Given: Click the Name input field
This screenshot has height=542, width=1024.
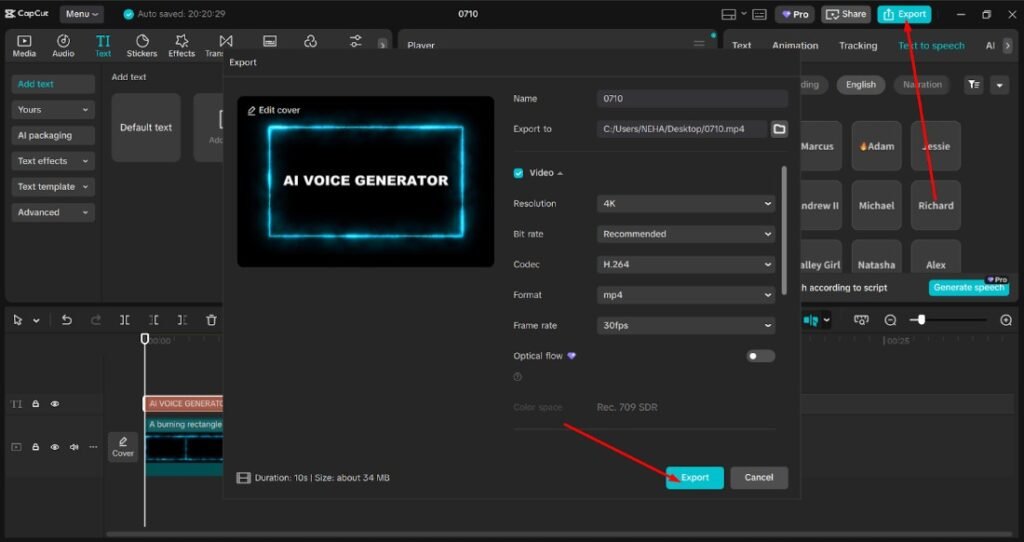Looking at the screenshot, I should pyautogui.click(x=692, y=99).
